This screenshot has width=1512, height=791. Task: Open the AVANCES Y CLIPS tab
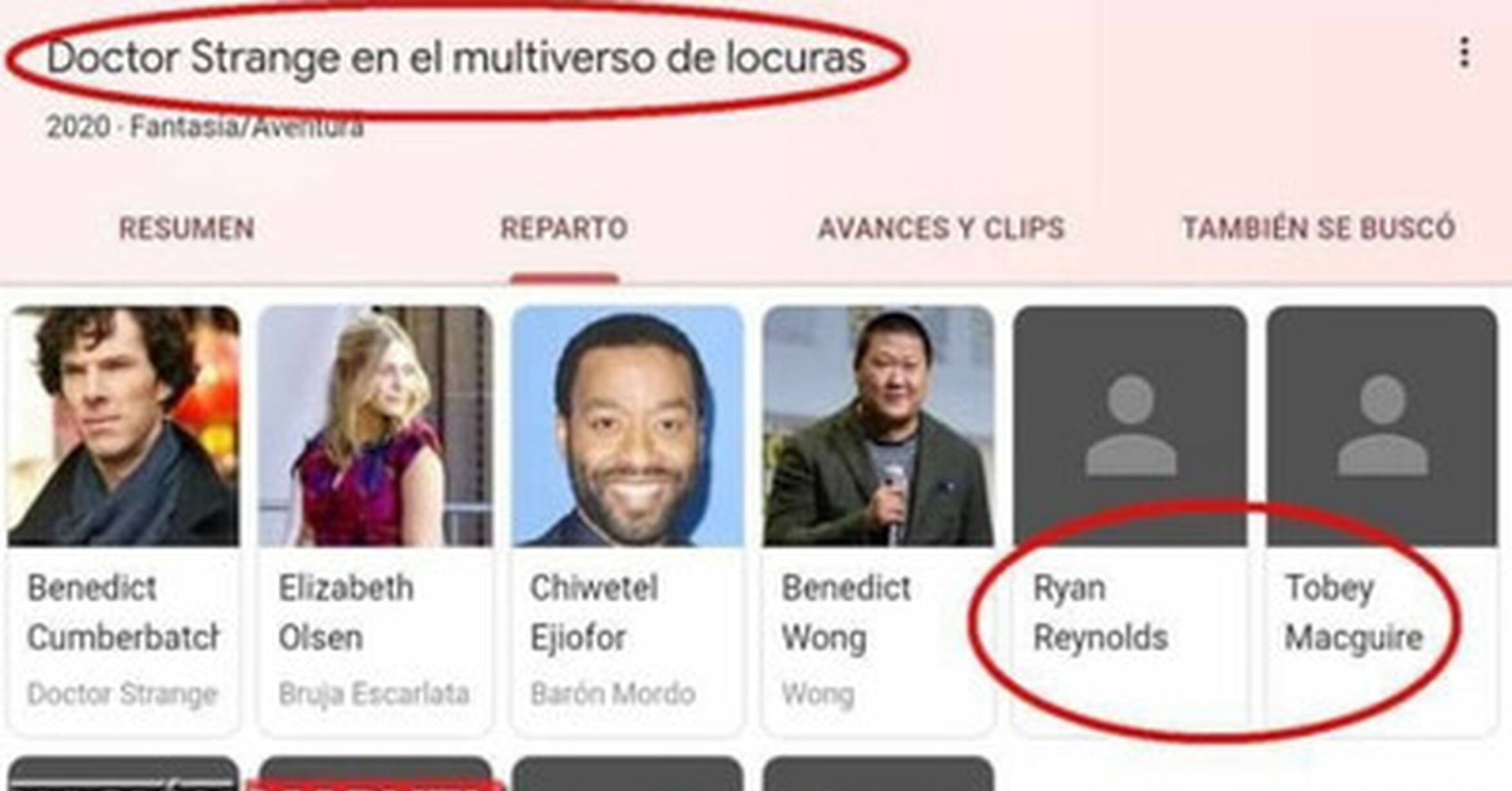point(941,228)
